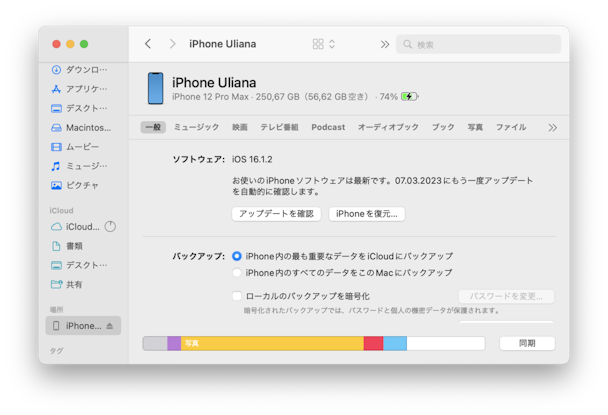The width and height of the screenshot is (608, 415).
Task: Open the ブック tab
Action: (443, 127)
